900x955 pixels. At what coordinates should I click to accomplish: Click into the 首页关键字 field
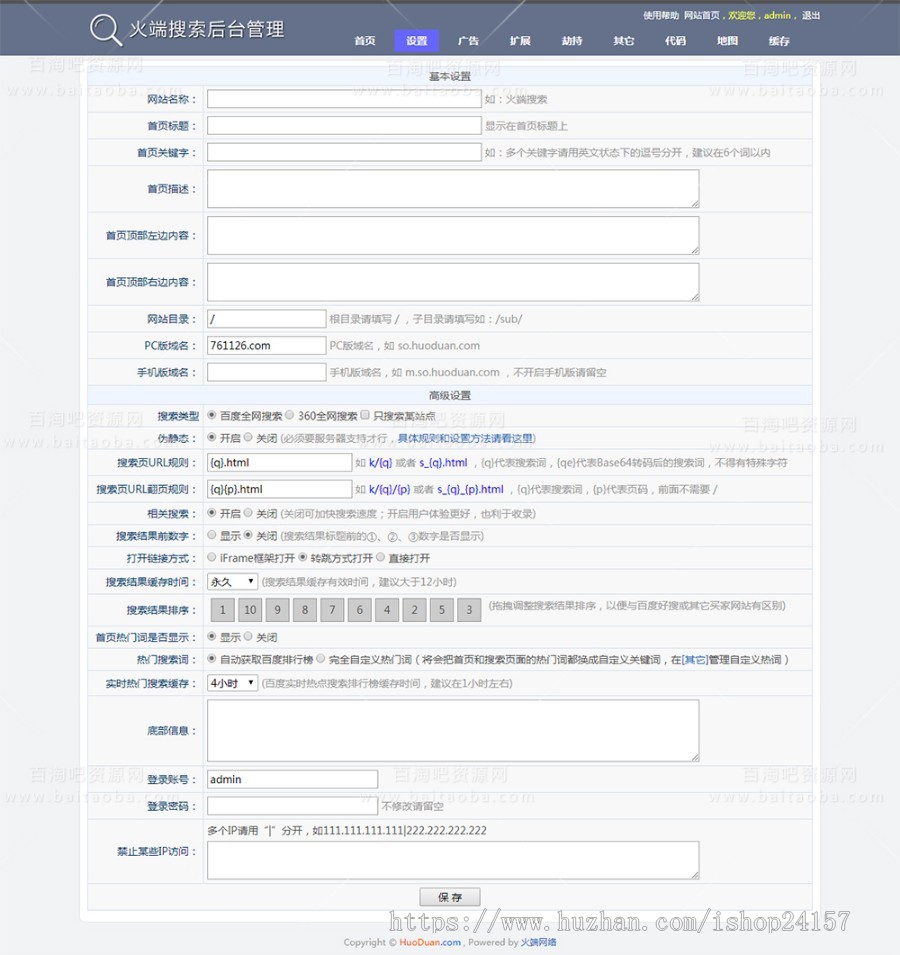click(x=344, y=152)
